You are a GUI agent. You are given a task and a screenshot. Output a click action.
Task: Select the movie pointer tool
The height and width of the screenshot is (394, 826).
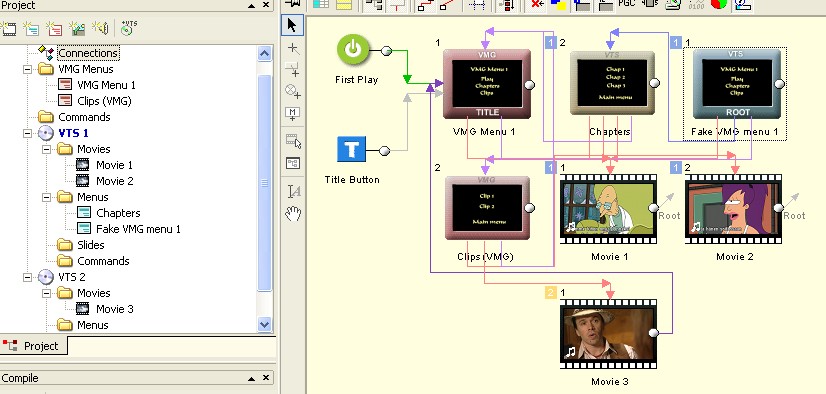pos(293,141)
